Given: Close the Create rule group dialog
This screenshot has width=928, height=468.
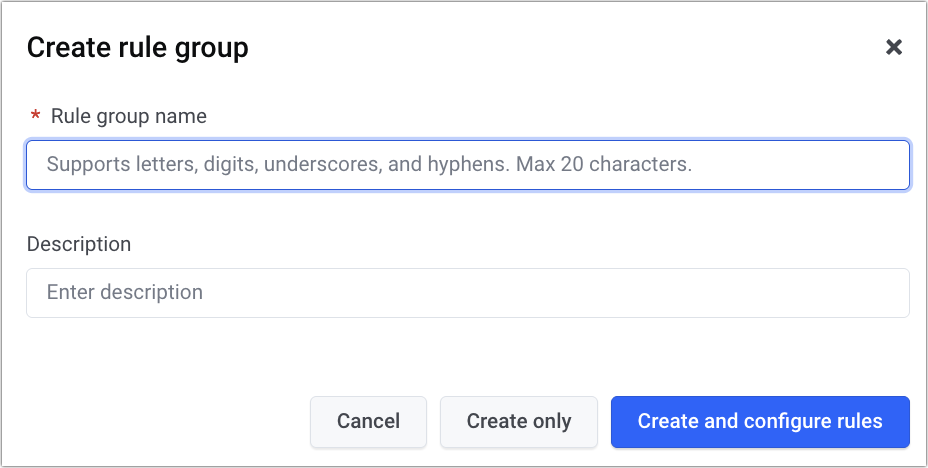Looking at the screenshot, I should pos(894,47).
